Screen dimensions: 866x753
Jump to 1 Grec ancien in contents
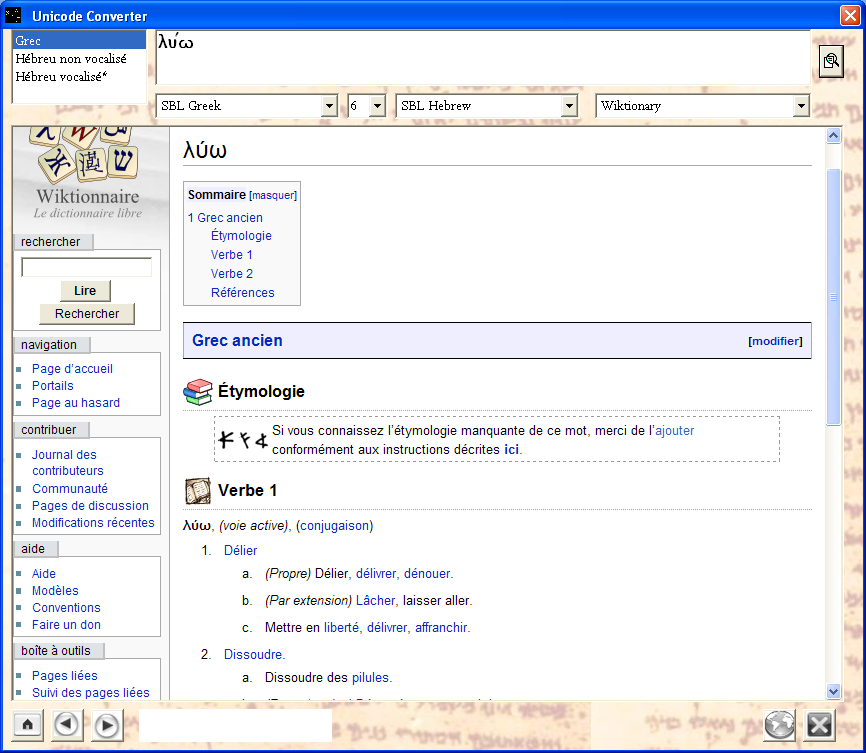point(225,218)
